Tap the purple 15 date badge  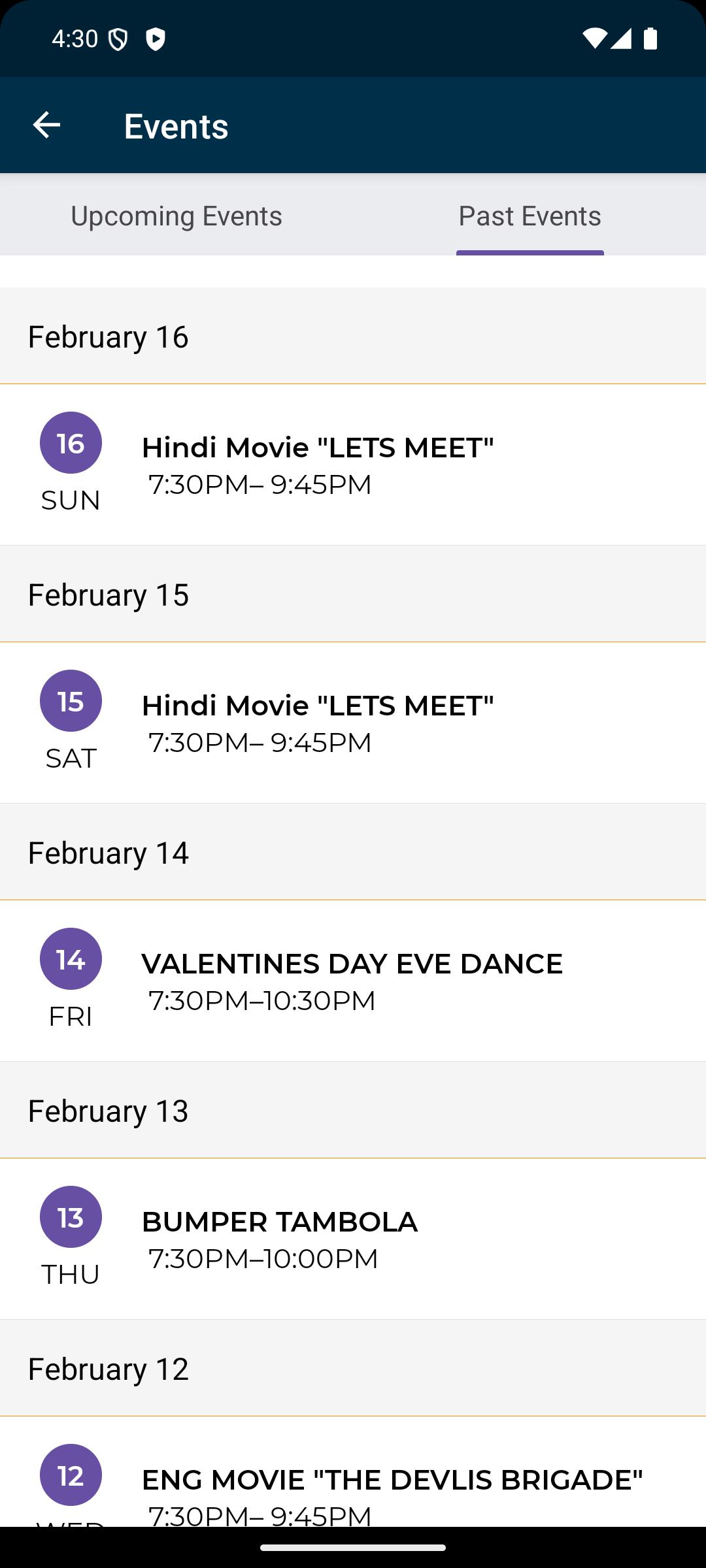click(71, 701)
